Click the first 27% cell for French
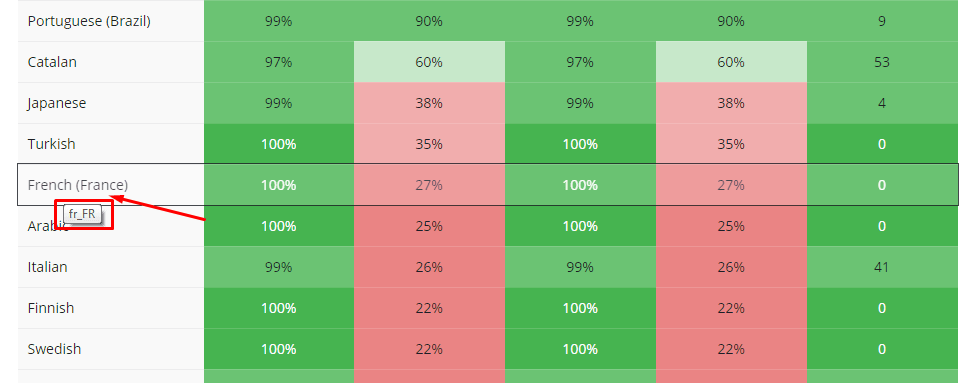The width and height of the screenshot is (959, 383). click(429, 185)
